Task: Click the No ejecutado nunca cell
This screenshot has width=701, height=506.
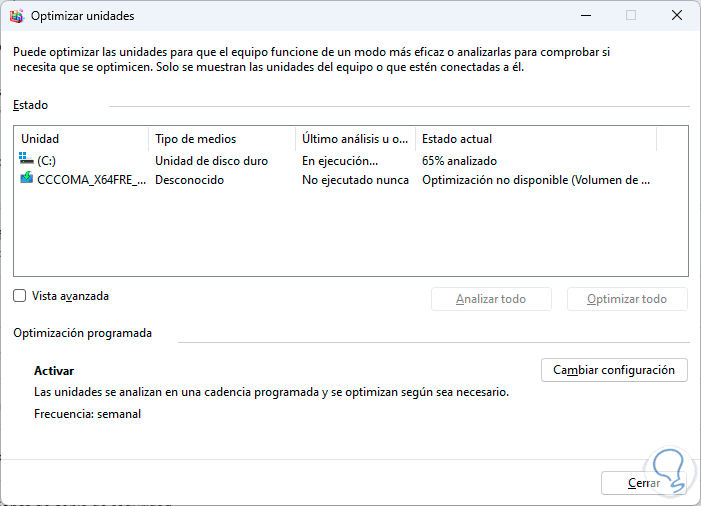Action: click(x=355, y=180)
